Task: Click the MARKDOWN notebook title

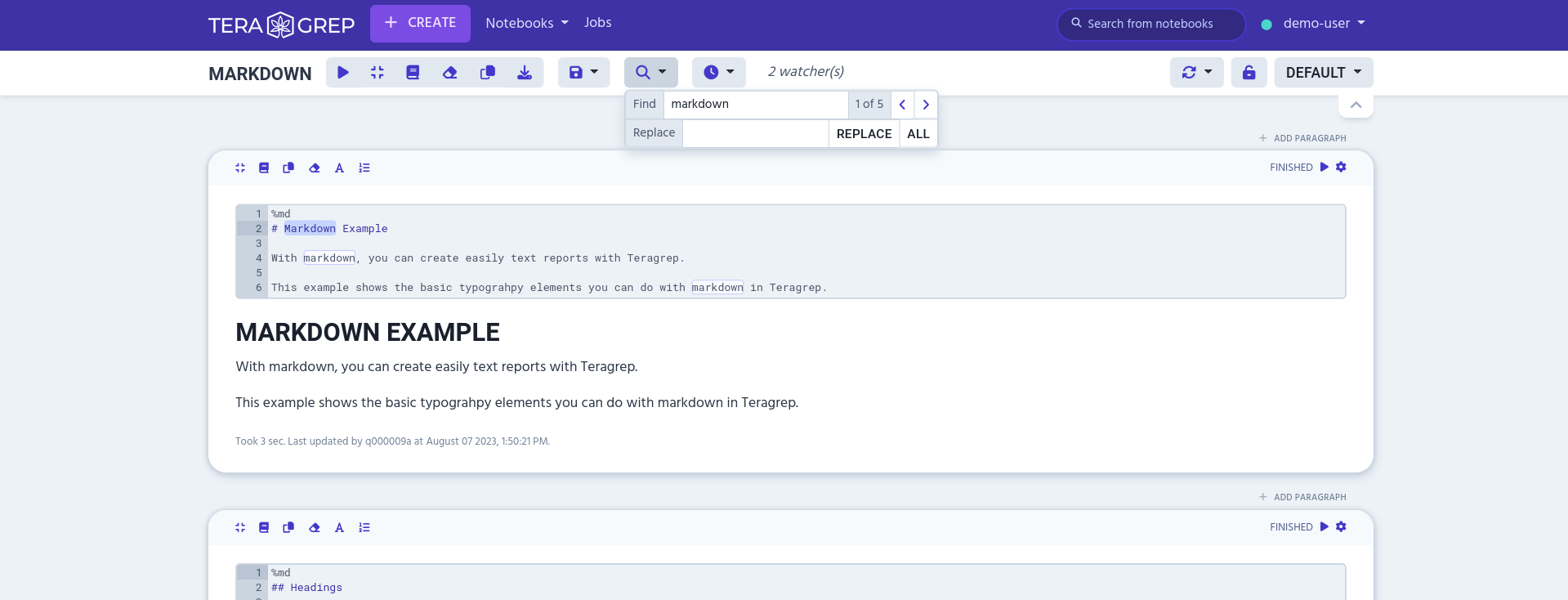Action: click(x=260, y=74)
